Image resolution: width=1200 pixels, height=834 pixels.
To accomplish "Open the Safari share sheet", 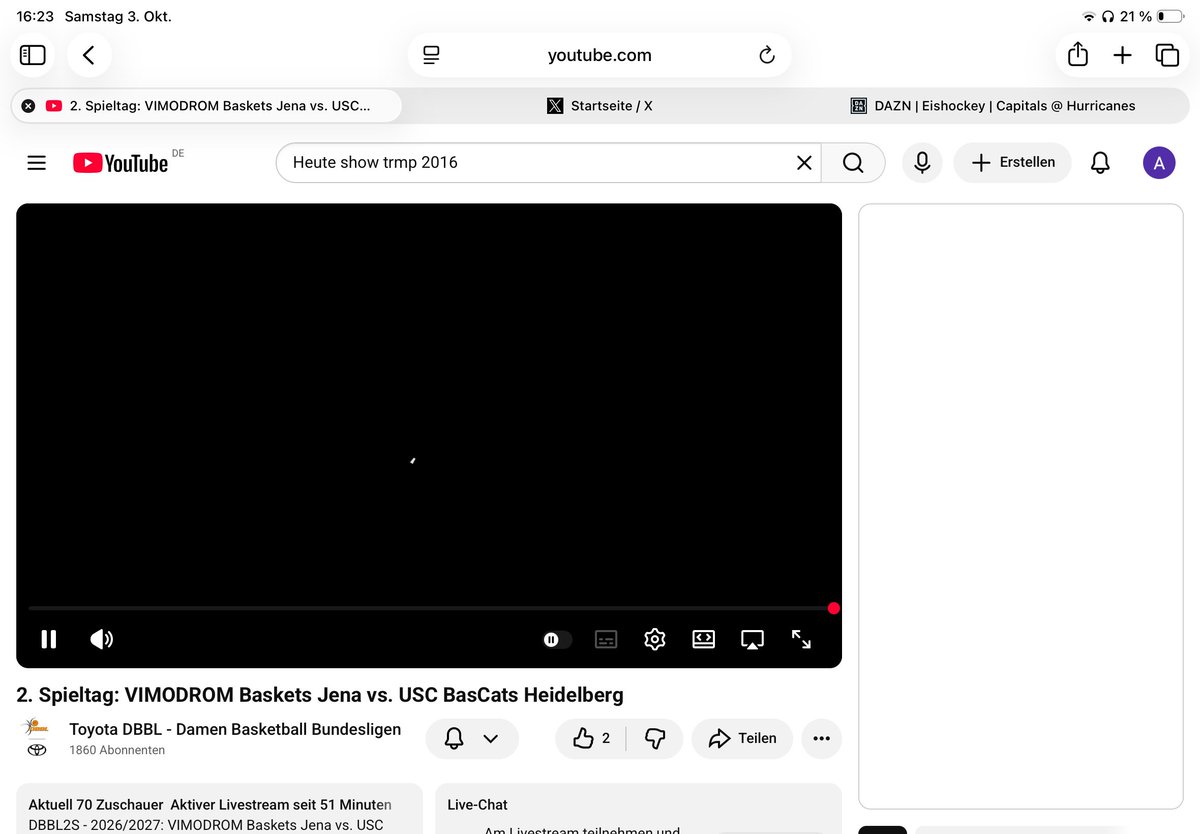I will point(1078,55).
